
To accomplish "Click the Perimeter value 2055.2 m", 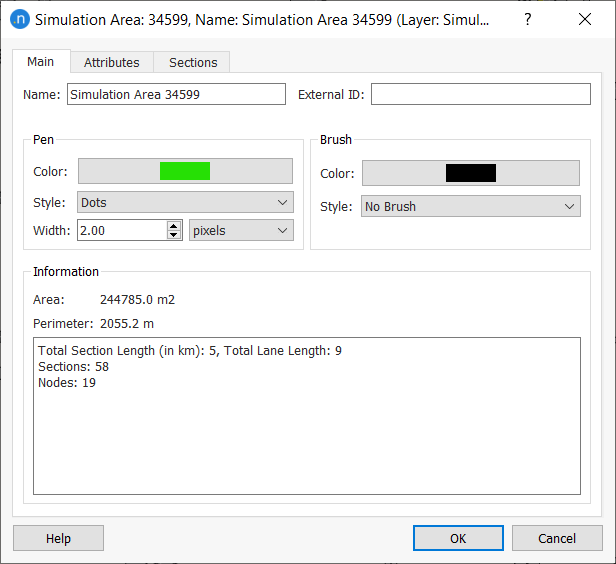I will tap(126, 324).
